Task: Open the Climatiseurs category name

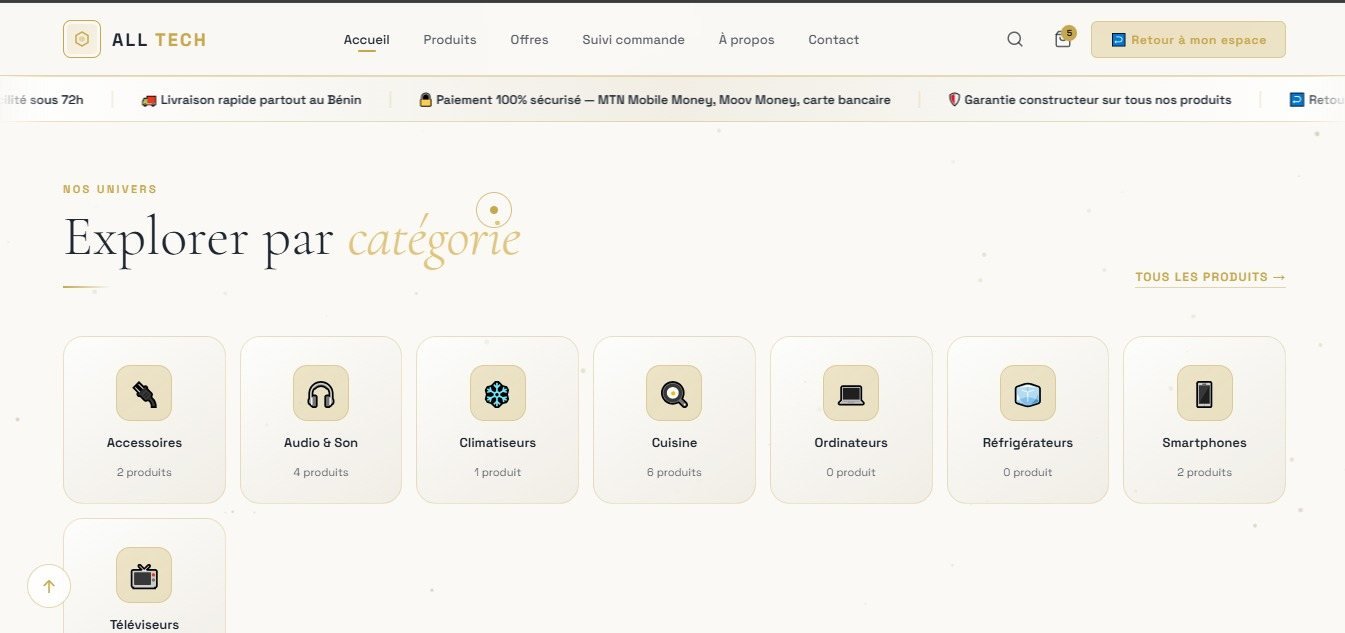Action: 497,443
